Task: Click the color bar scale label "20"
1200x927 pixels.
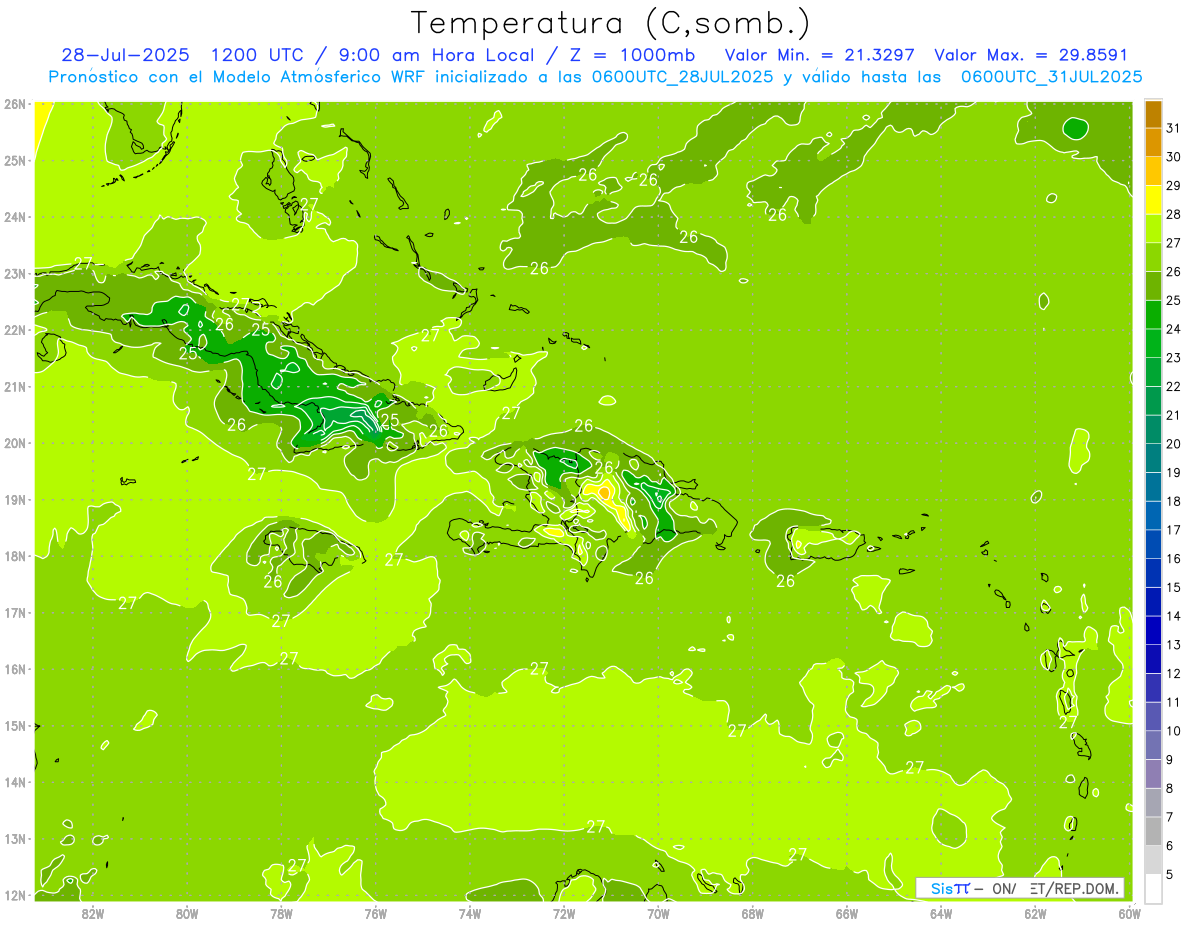Action: click(x=1173, y=444)
